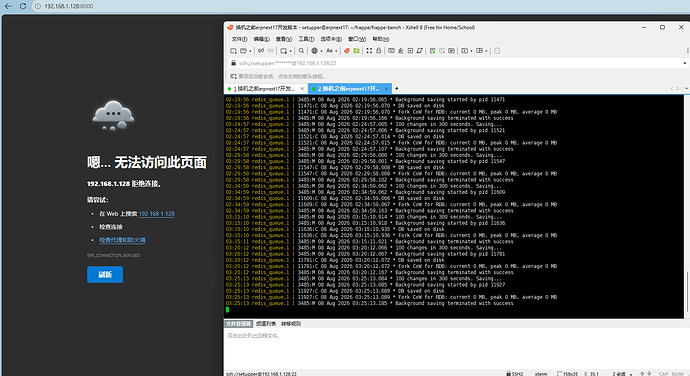This screenshot has width=690, height=376.
Task: Open the 工具(T) menu
Action: 306,39
